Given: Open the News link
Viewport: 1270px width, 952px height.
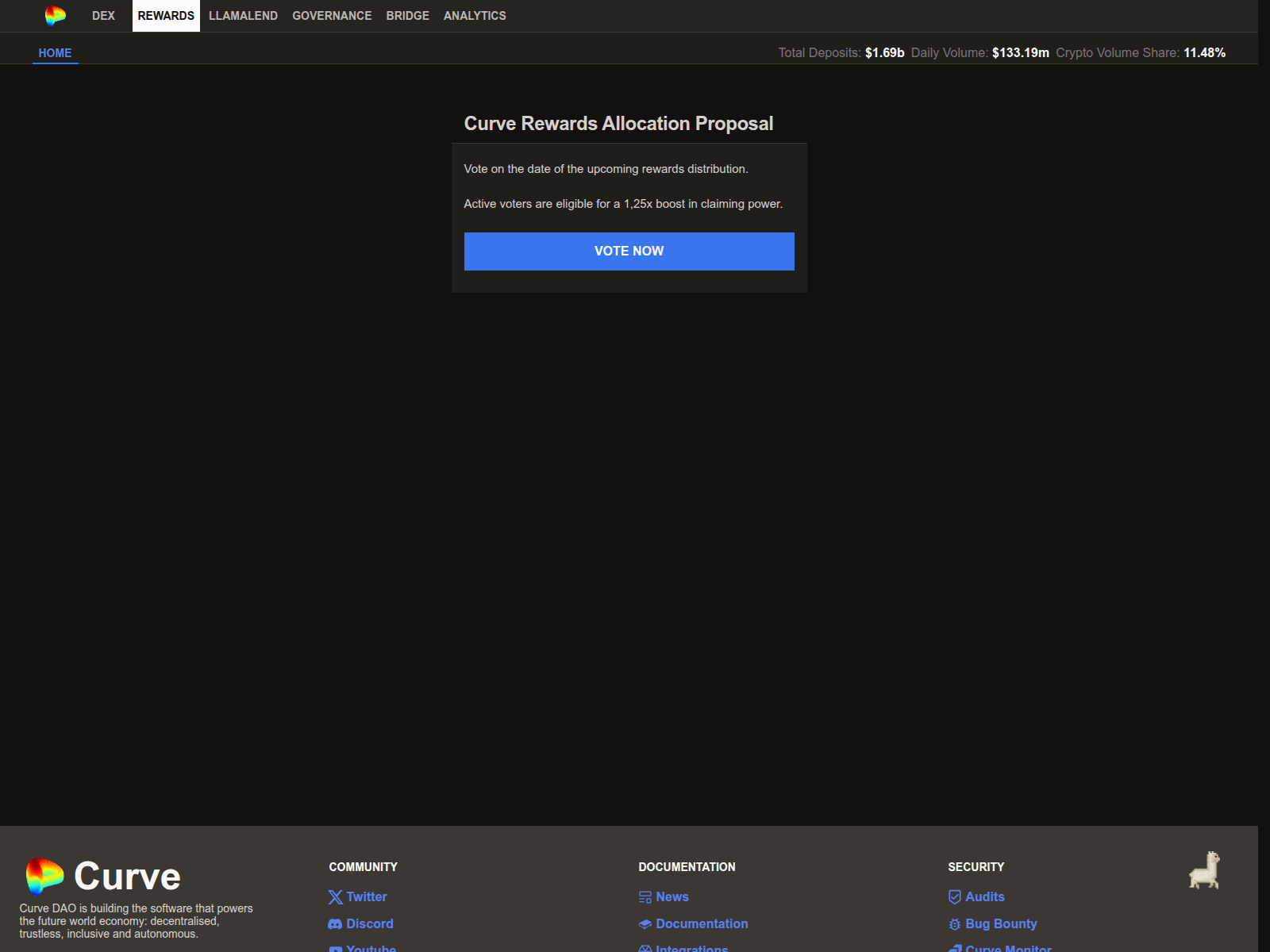Looking at the screenshot, I should coord(672,897).
